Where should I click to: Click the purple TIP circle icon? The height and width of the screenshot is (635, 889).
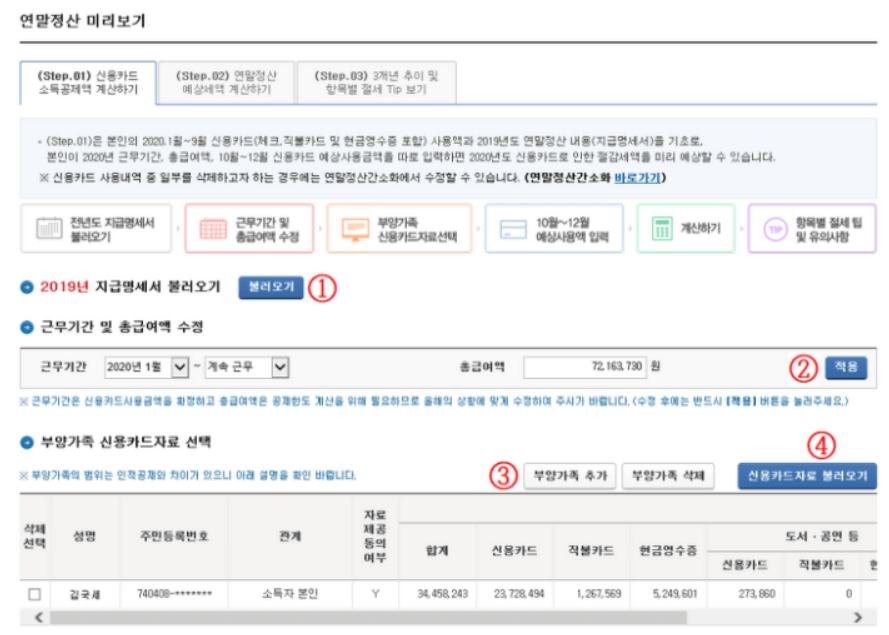[x=775, y=229]
